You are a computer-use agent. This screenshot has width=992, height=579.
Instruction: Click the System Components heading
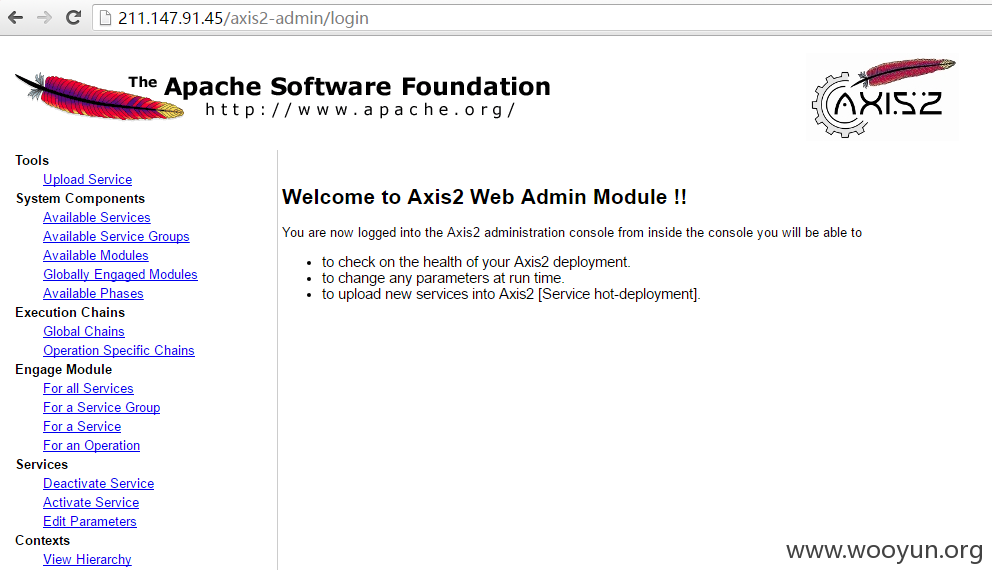coord(80,199)
